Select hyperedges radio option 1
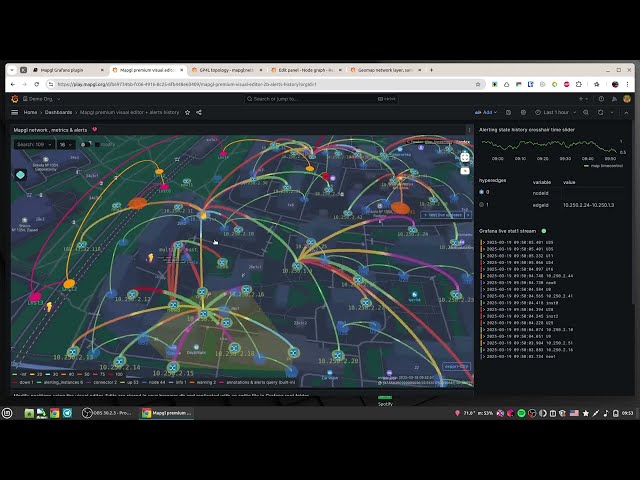 click(482, 204)
